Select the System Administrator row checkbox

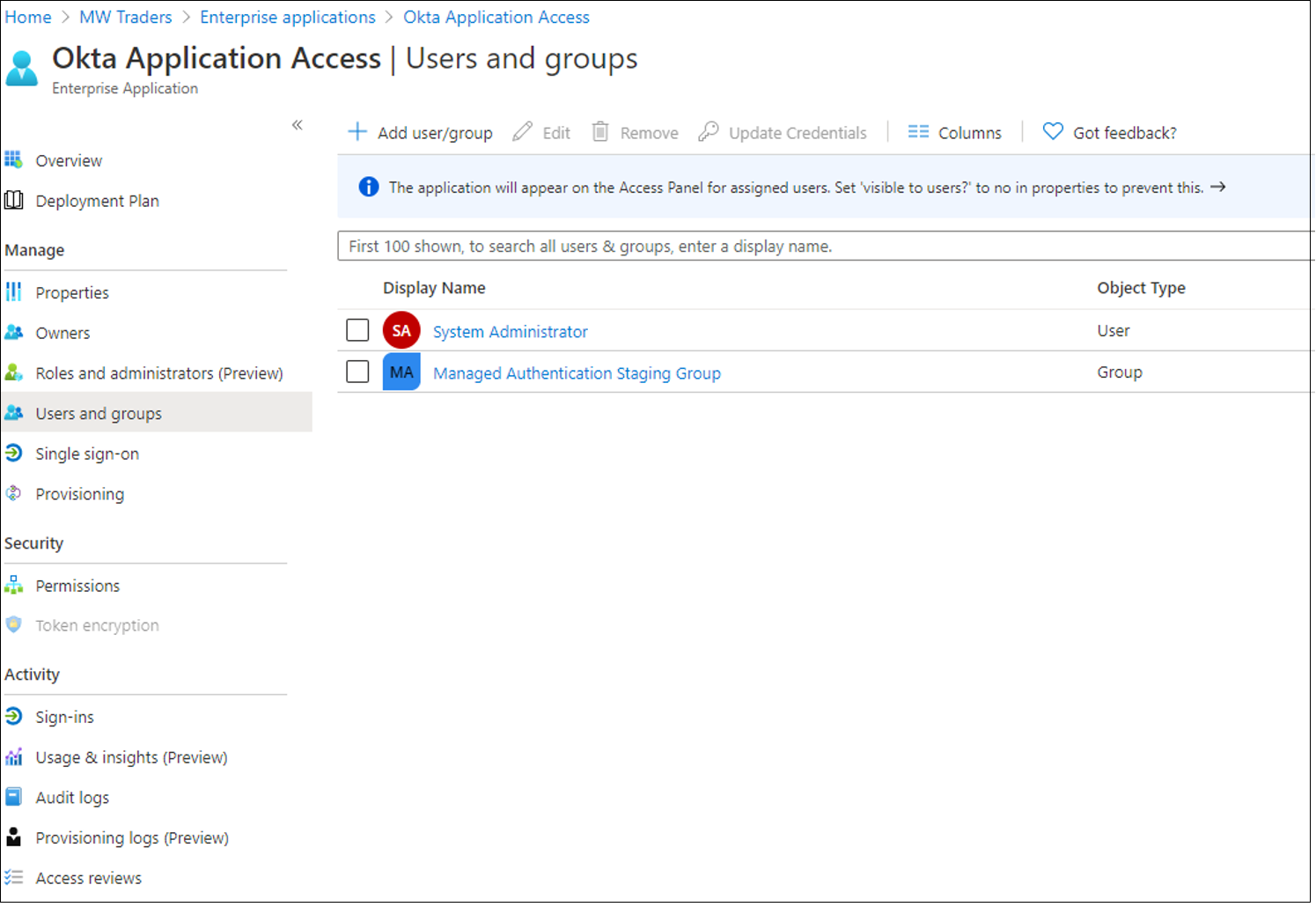click(357, 329)
